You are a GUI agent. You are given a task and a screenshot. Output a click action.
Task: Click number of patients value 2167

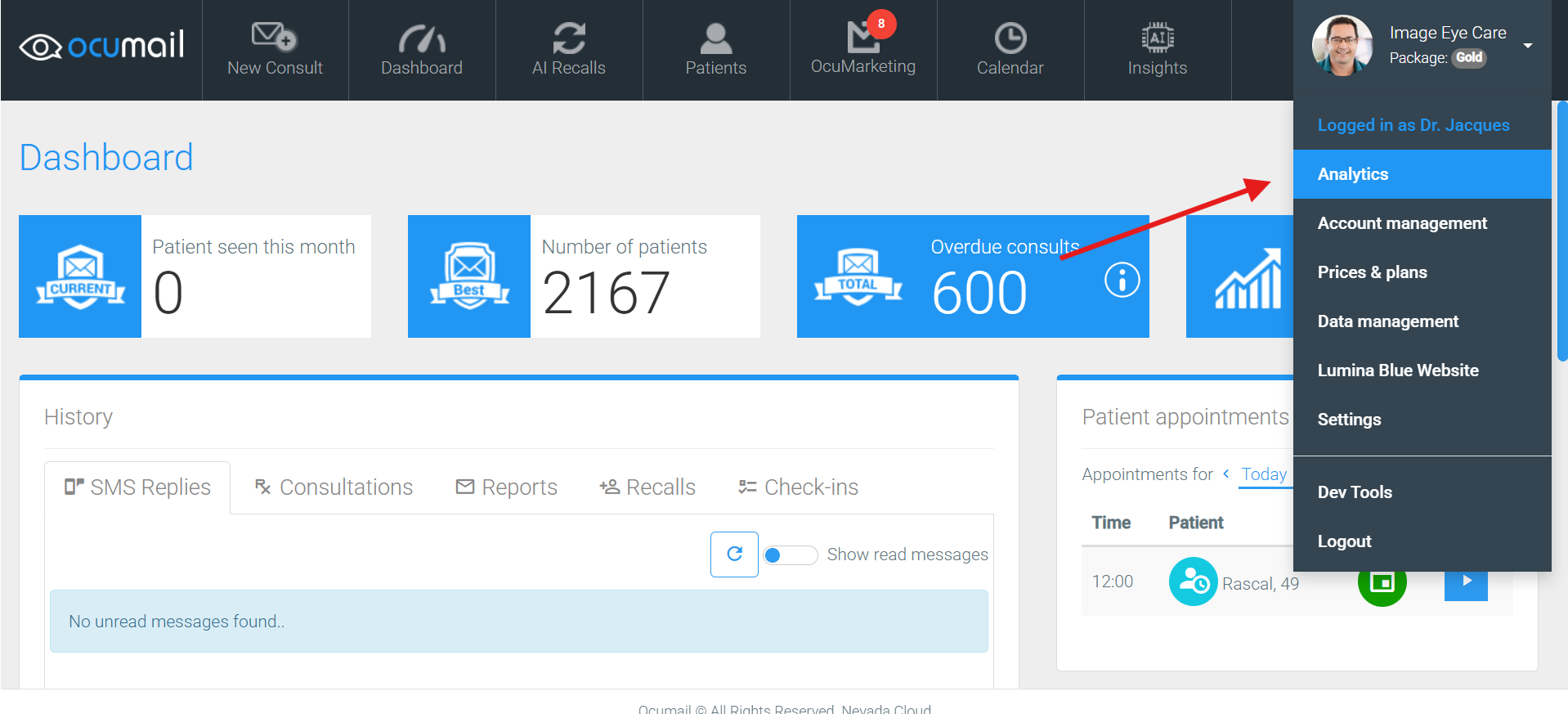(x=606, y=293)
